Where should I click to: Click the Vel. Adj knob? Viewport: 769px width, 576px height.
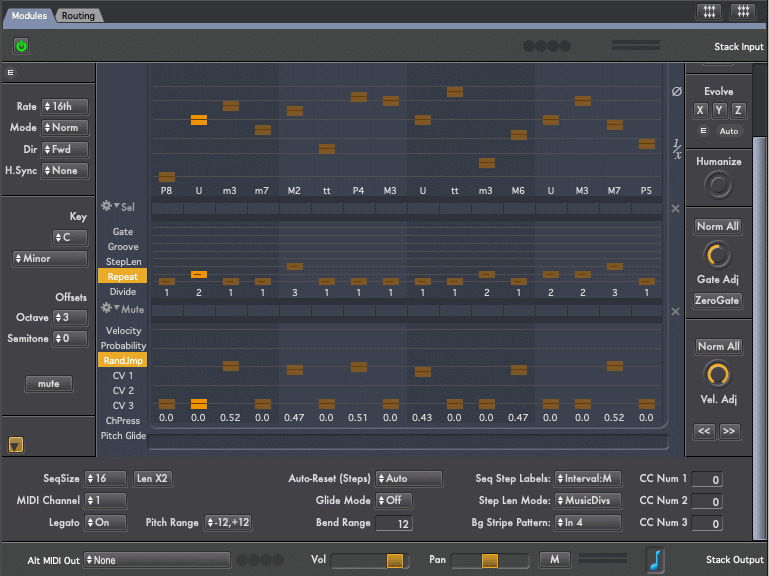pos(718,375)
